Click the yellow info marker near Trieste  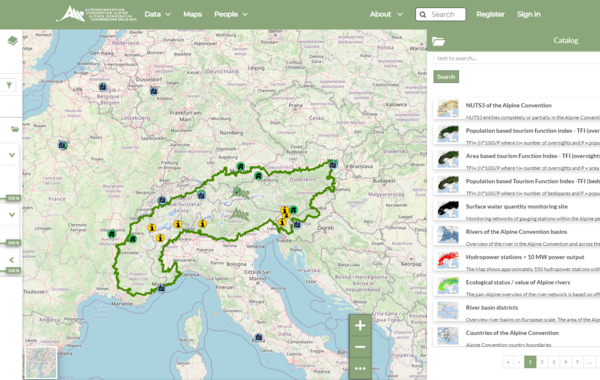point(282,222)
